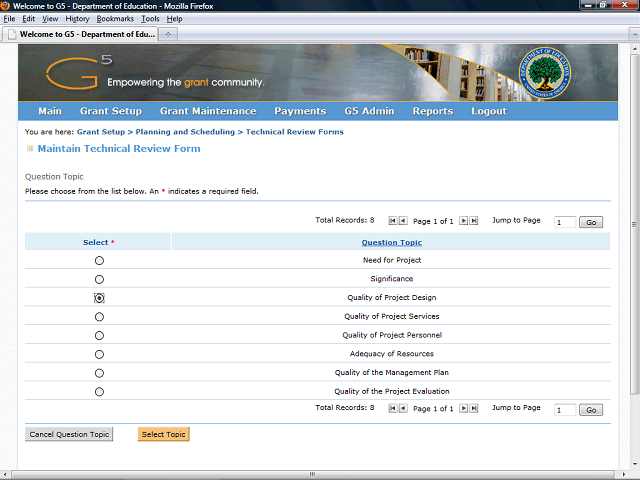Screen dimensions: 640x480
Task: Click top Go button
Action: click(x=591, y=222)
